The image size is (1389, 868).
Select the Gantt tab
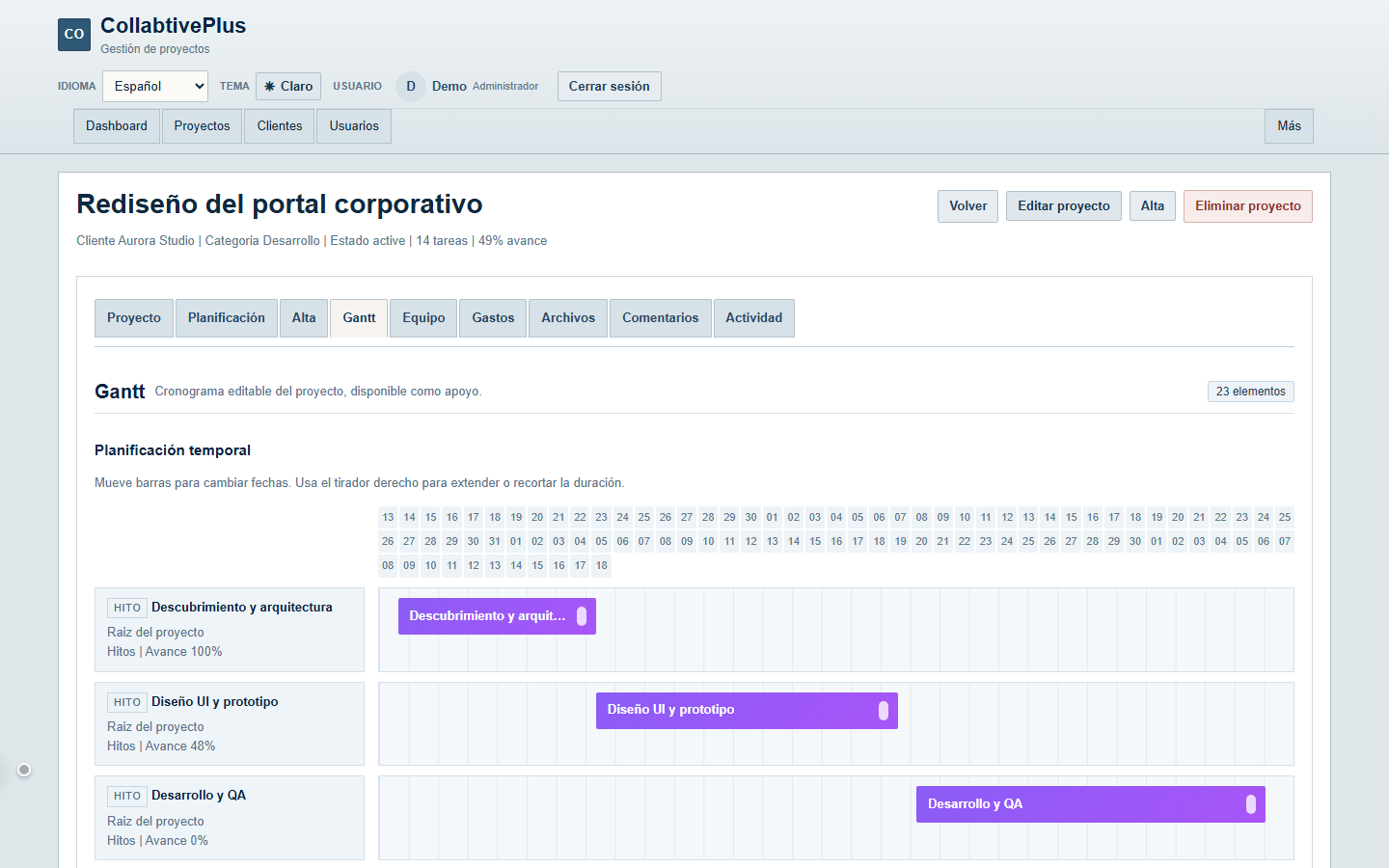359,318
